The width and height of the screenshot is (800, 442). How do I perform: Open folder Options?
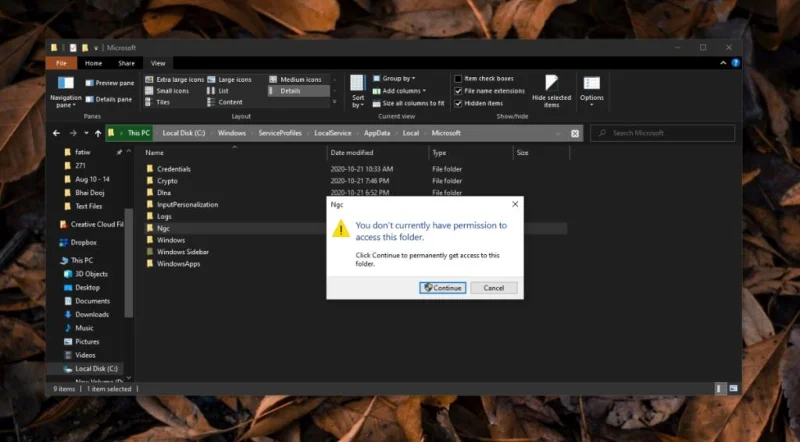[592, 91]
